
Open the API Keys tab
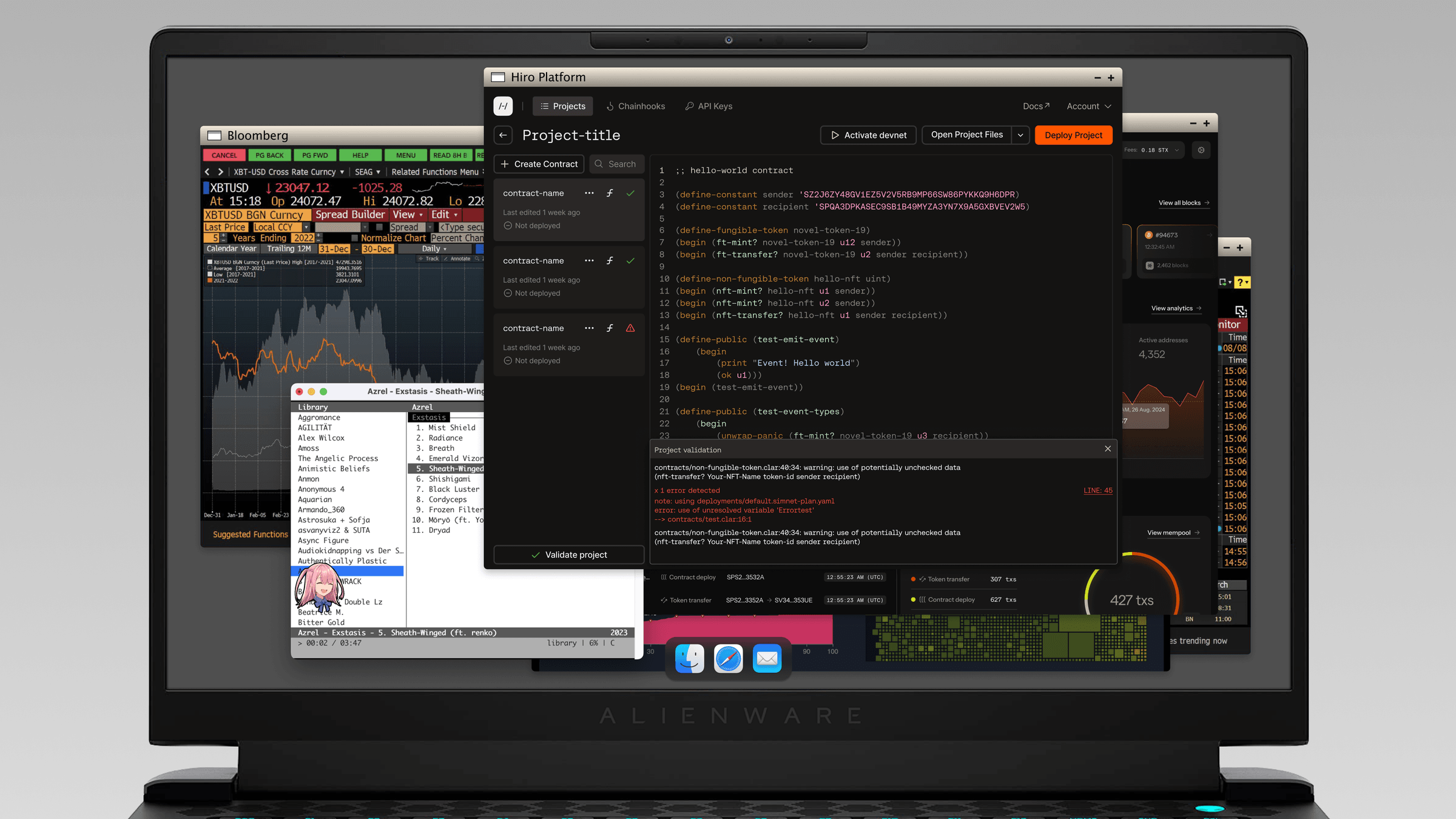709,106
